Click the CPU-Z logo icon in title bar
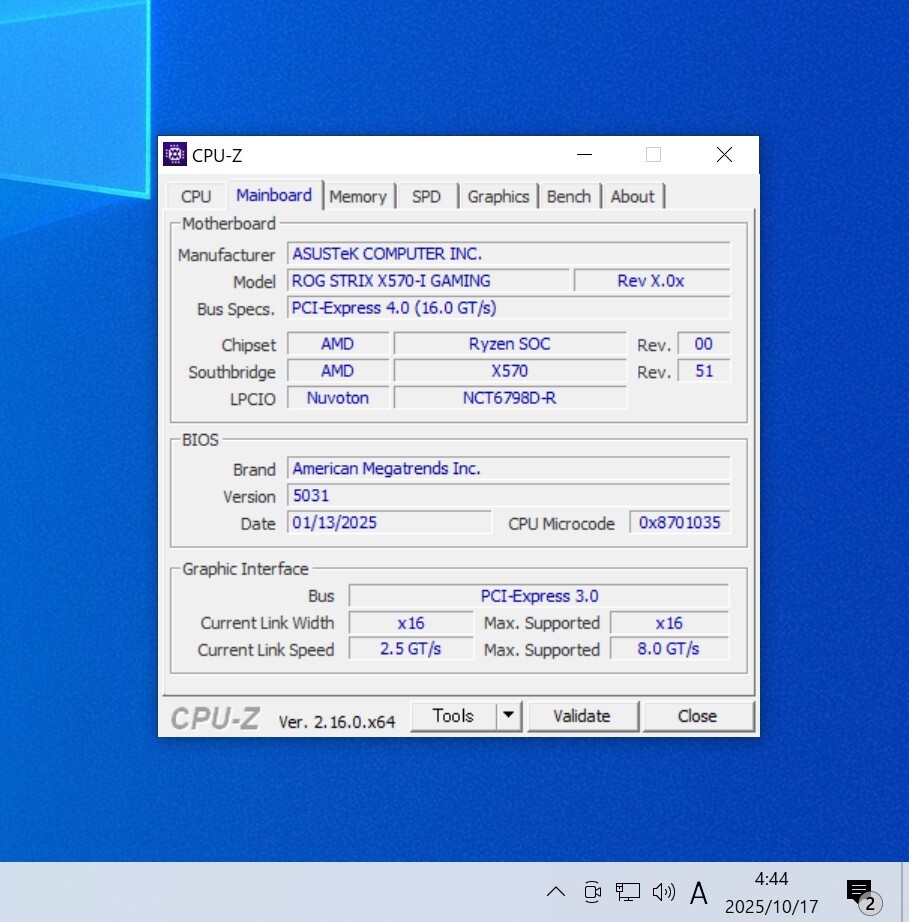This screenshot has width=909, height=922. [175, 155]
